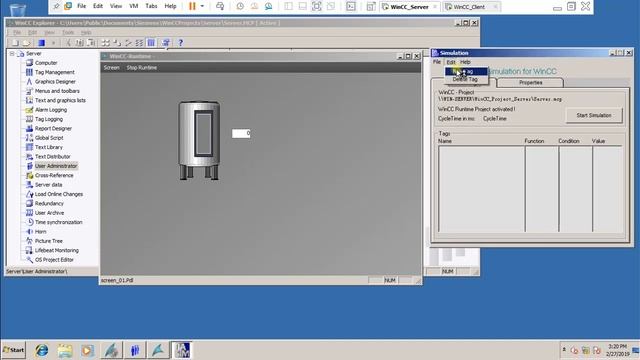Open Screen menu in WinCC Runtime
The width and height of the screenshot is (640, 360).
111,68
